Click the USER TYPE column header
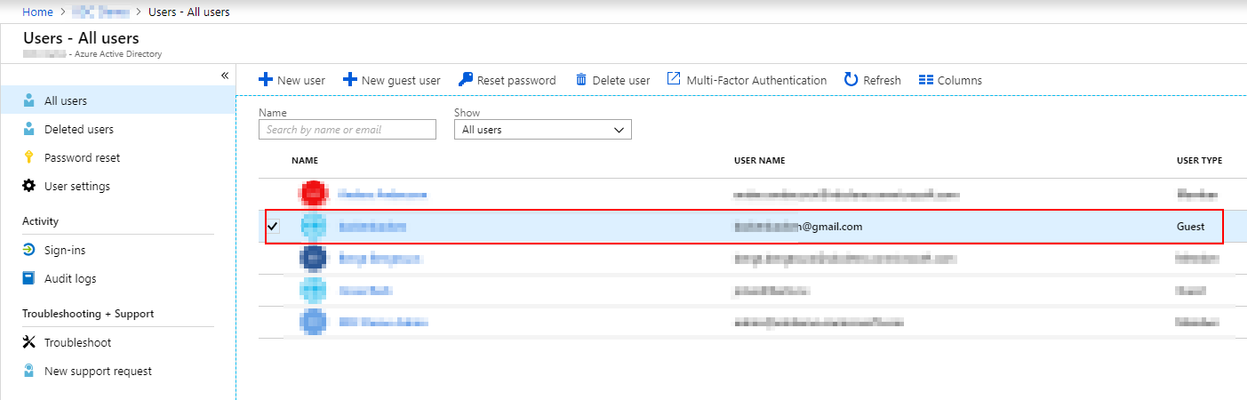 [x=1198, y=160]
